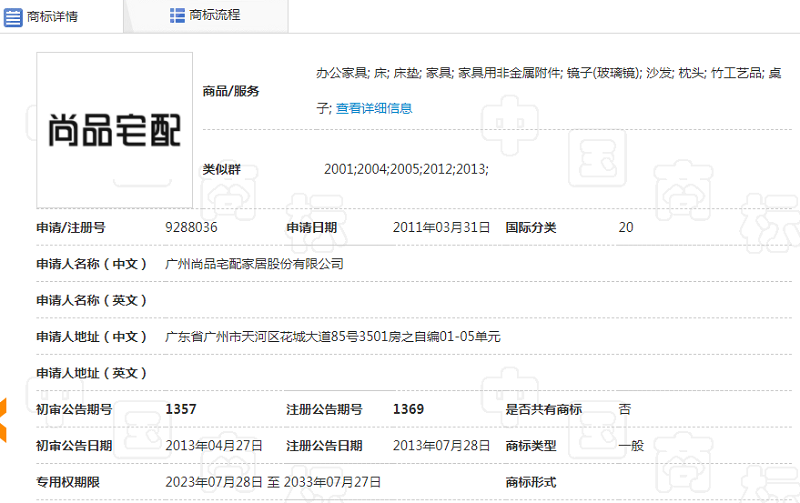Click the 申请/注册号 label
This screenshot has width=800, height=503.
click(70, 228)
